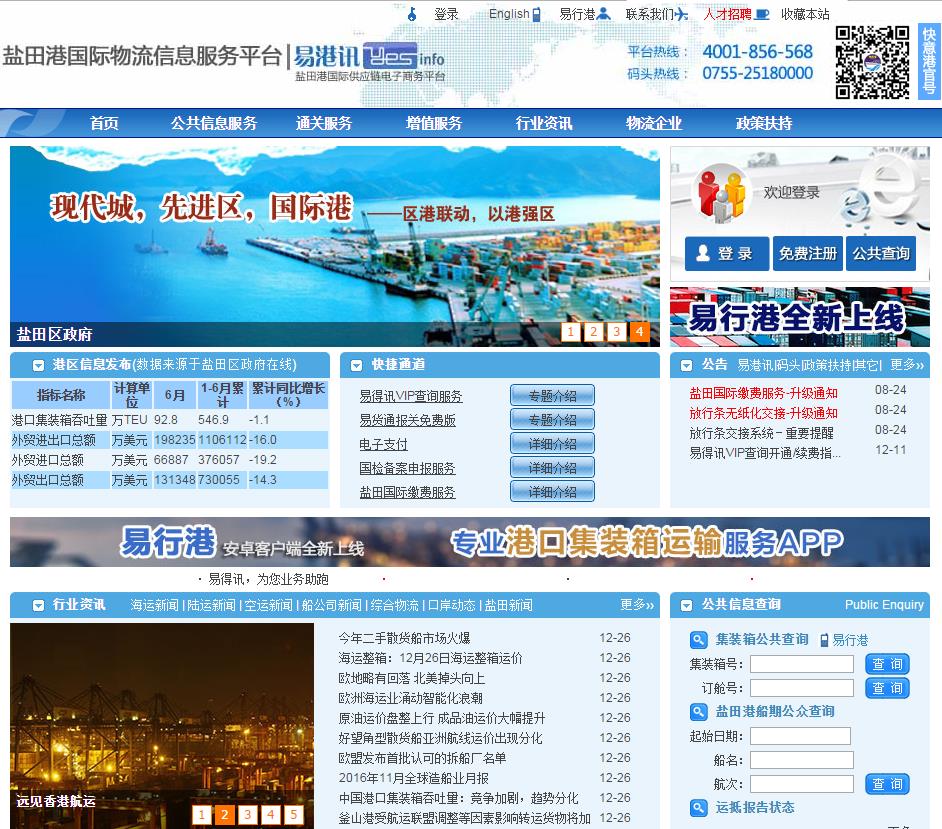Click the phone icon beside English

(536, 14)
